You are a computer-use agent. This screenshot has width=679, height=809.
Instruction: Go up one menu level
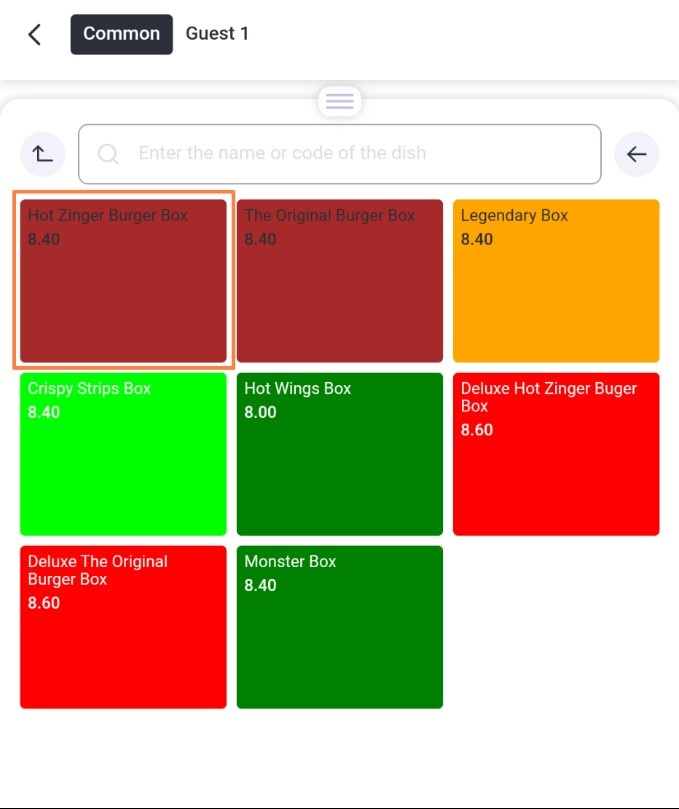click(x=43, y=154)
